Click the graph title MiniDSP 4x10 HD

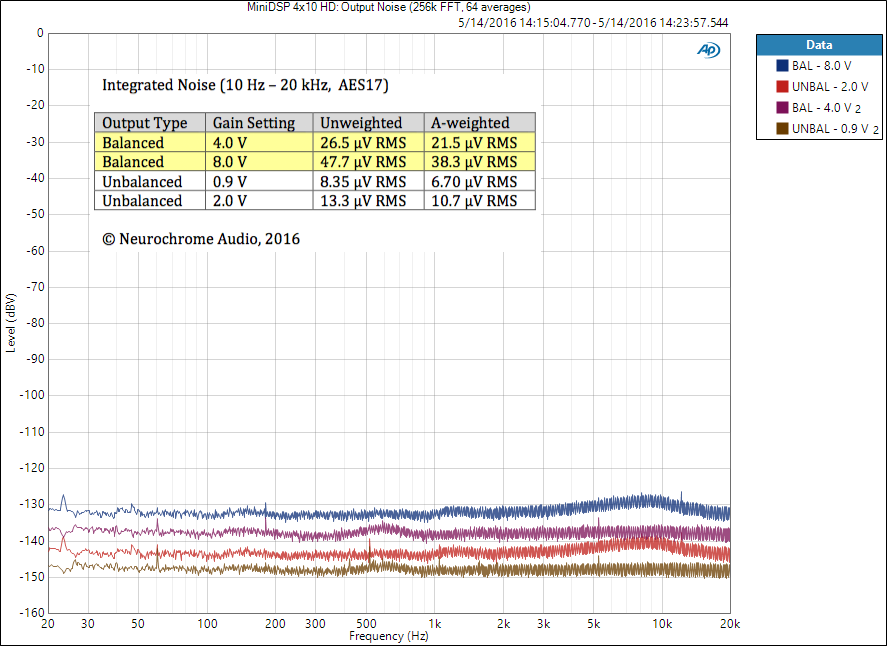[389, 7]
